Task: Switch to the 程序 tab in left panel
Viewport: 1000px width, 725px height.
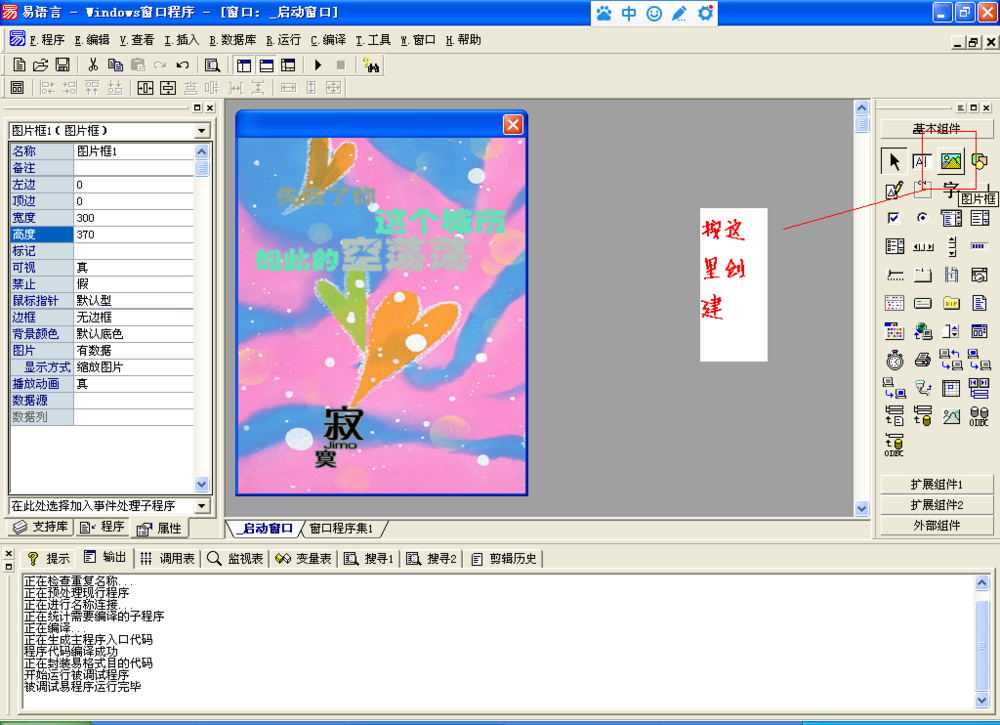Action: [102, 527]
